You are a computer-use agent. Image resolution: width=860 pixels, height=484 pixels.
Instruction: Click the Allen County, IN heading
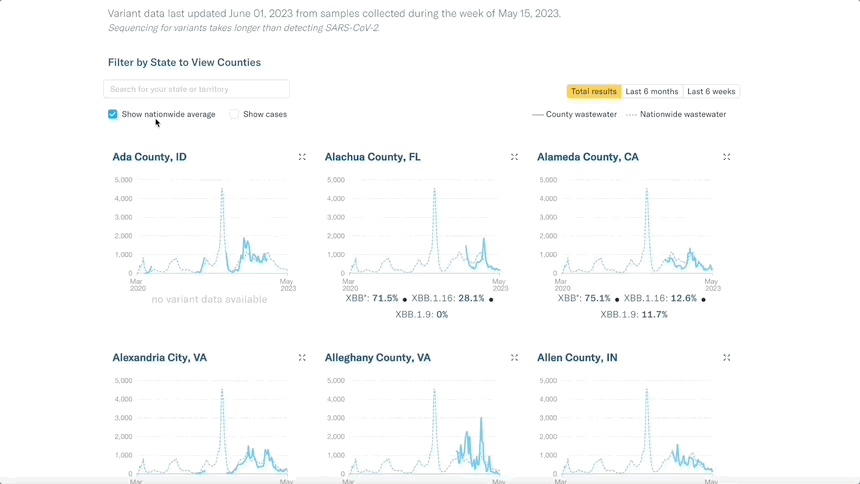click(577, 358)
